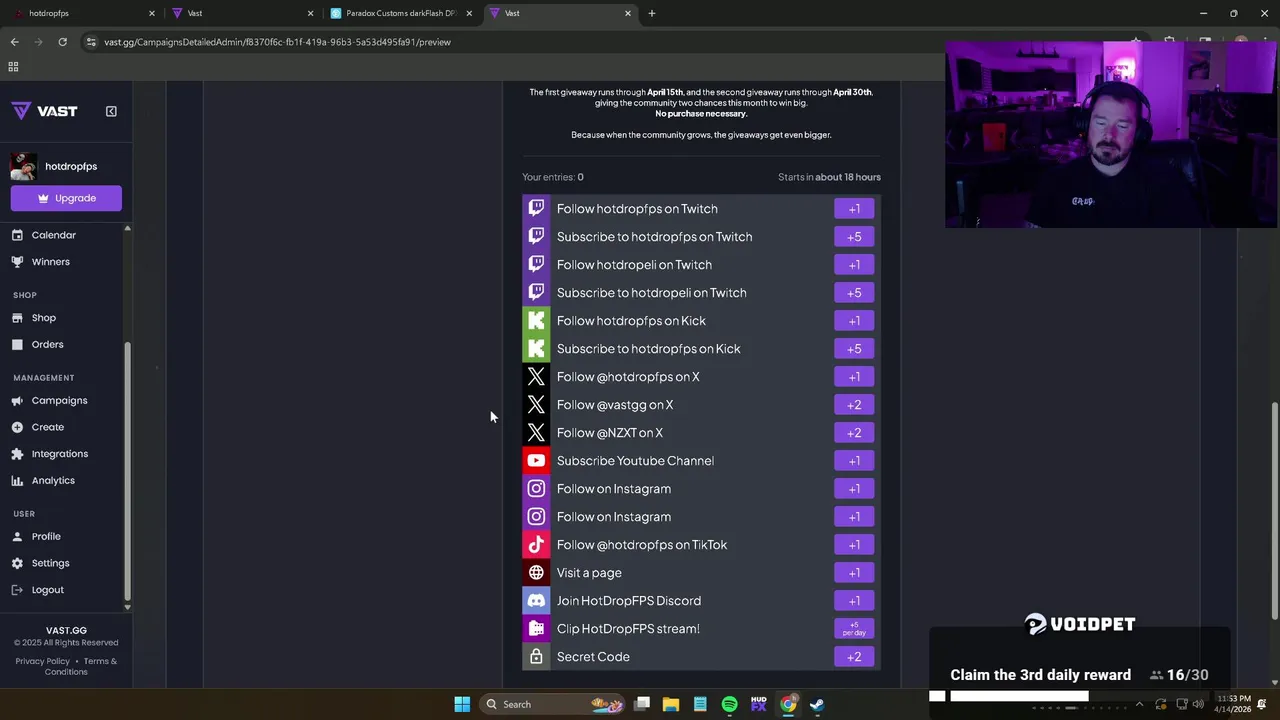Viewport: 1280px width, 720px height.
Task: Click the +2 Secret Code button
Action: click(x=854, y=657)
